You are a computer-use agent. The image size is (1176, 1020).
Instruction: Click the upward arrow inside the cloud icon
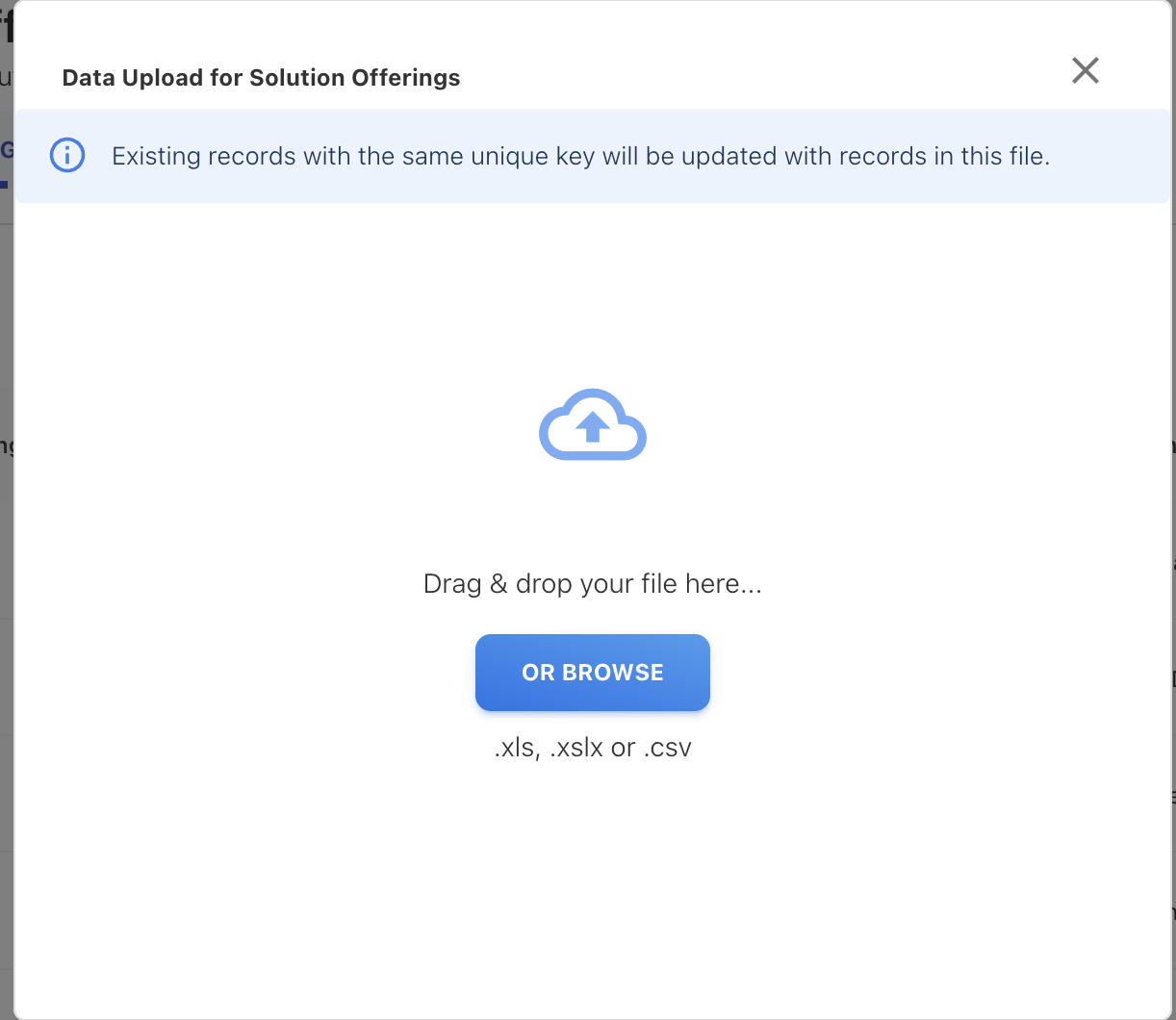point(593,426)
